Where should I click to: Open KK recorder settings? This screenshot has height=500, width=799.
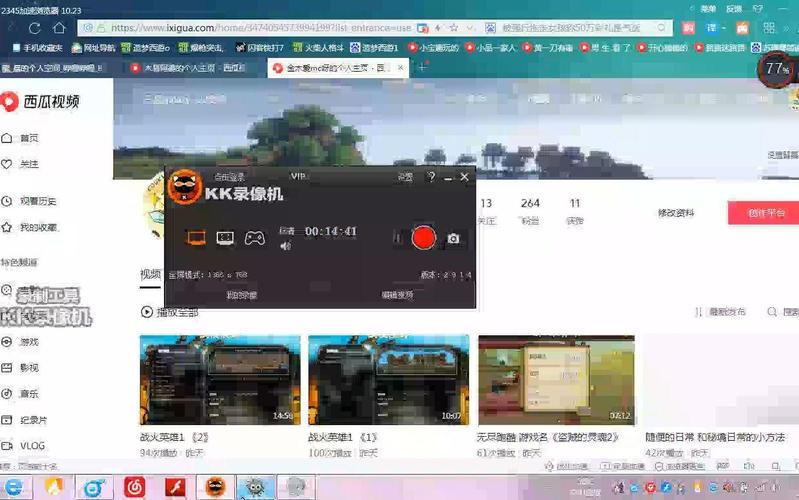(405, 177)
